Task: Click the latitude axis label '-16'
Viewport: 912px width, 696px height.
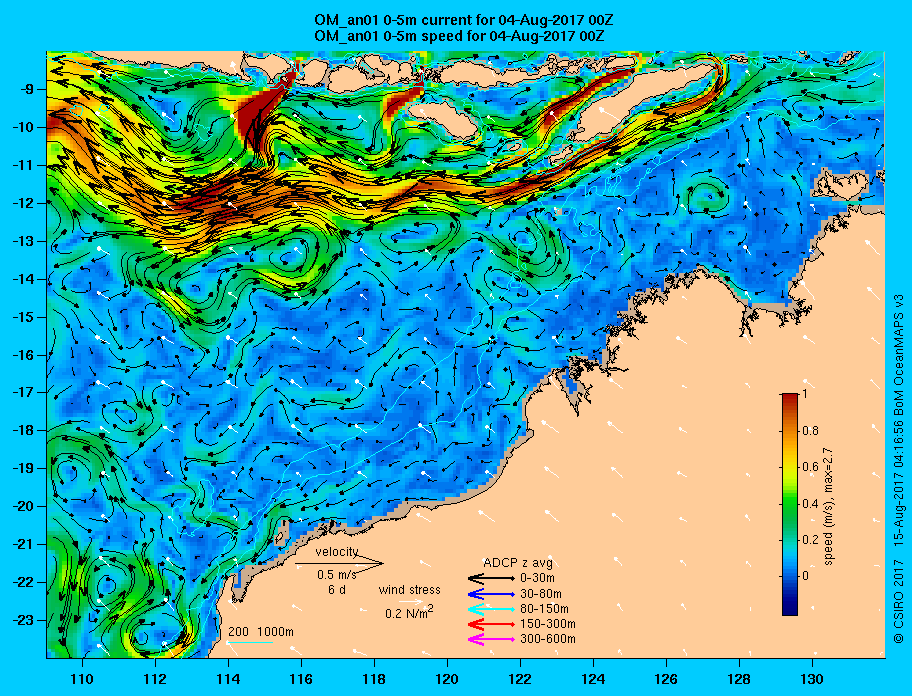Action: (24, 355)
